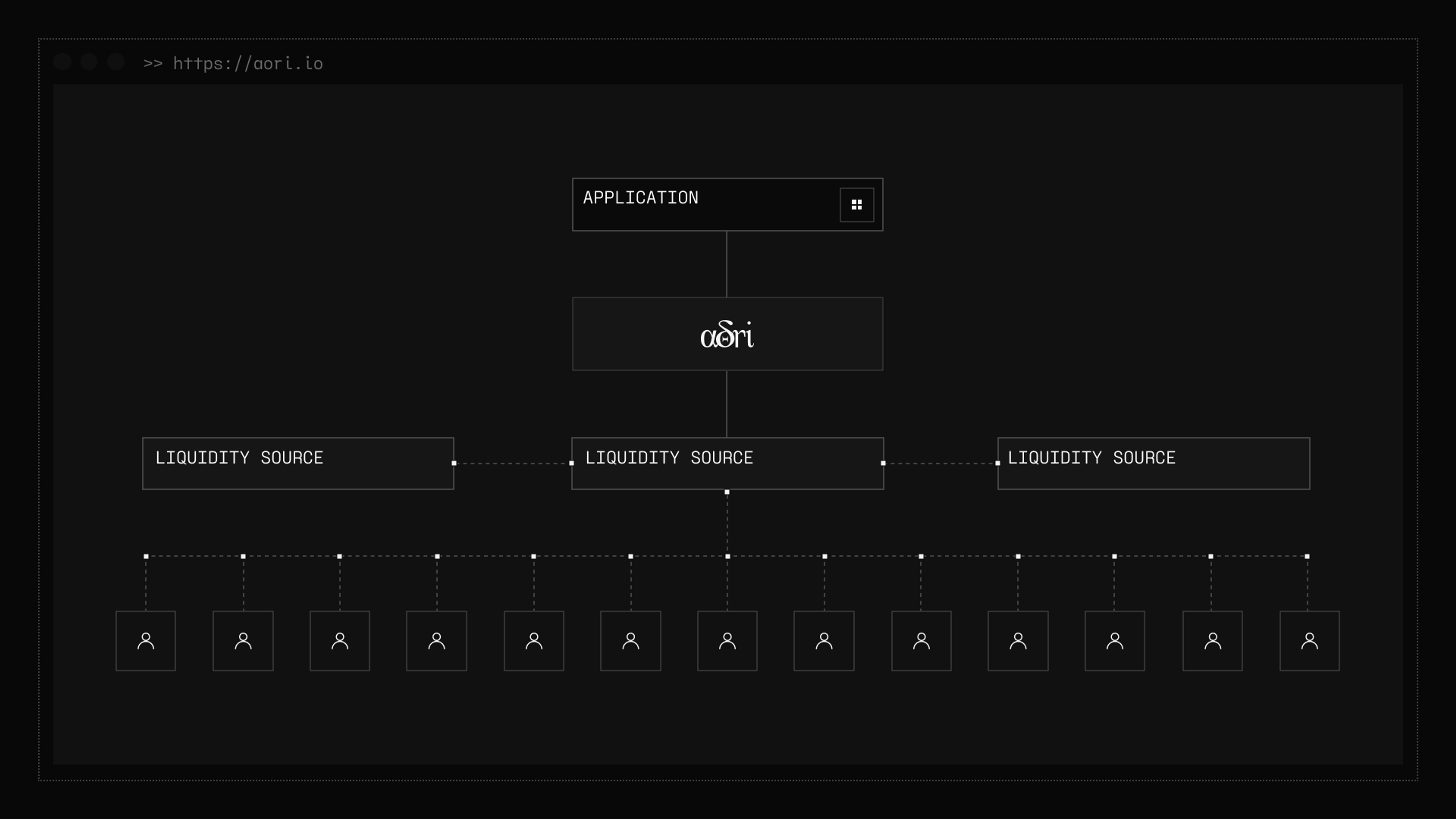Select the rightmost LIQUIDITY SOURCE box
This screenshot has height=819, width=1456.
click(1153, 463)
